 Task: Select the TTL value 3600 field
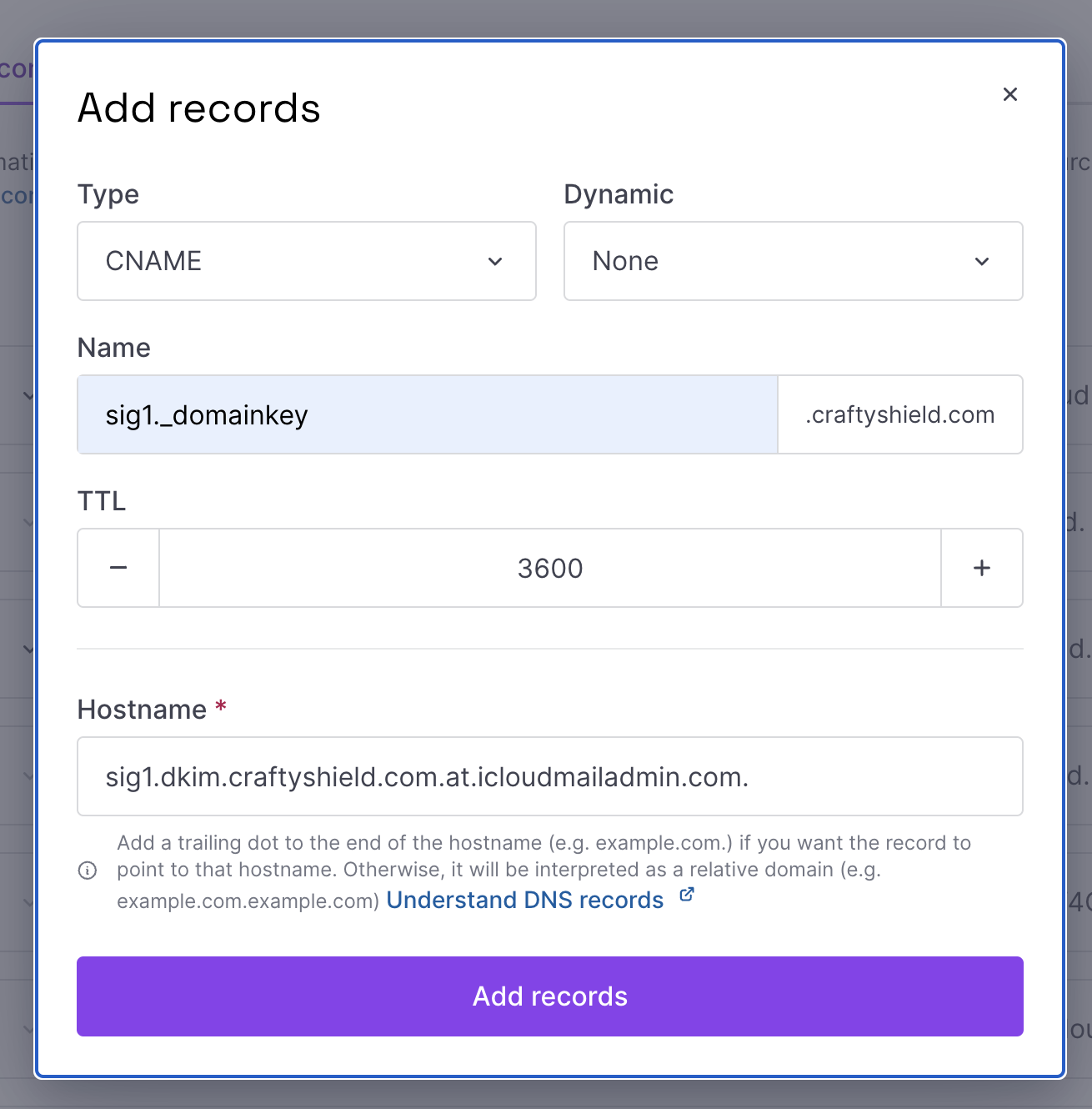pos(550,568)
